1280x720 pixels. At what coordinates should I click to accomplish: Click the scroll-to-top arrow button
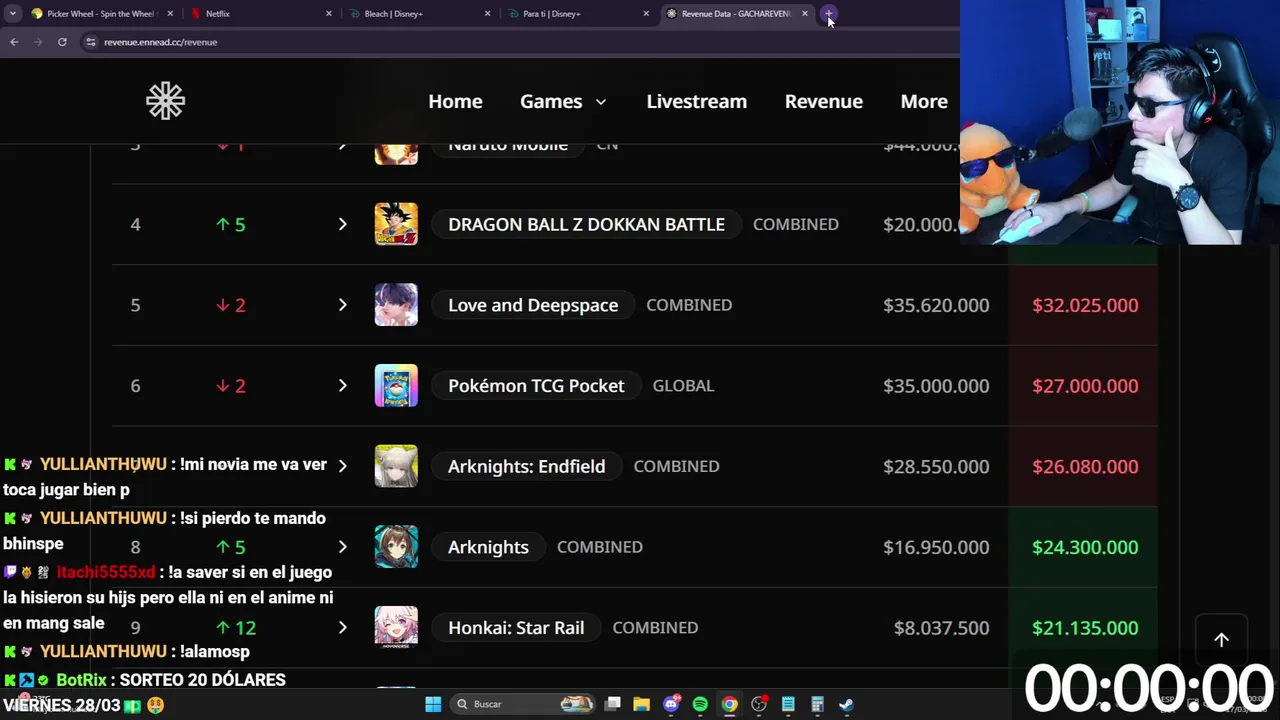point(1221,640)
